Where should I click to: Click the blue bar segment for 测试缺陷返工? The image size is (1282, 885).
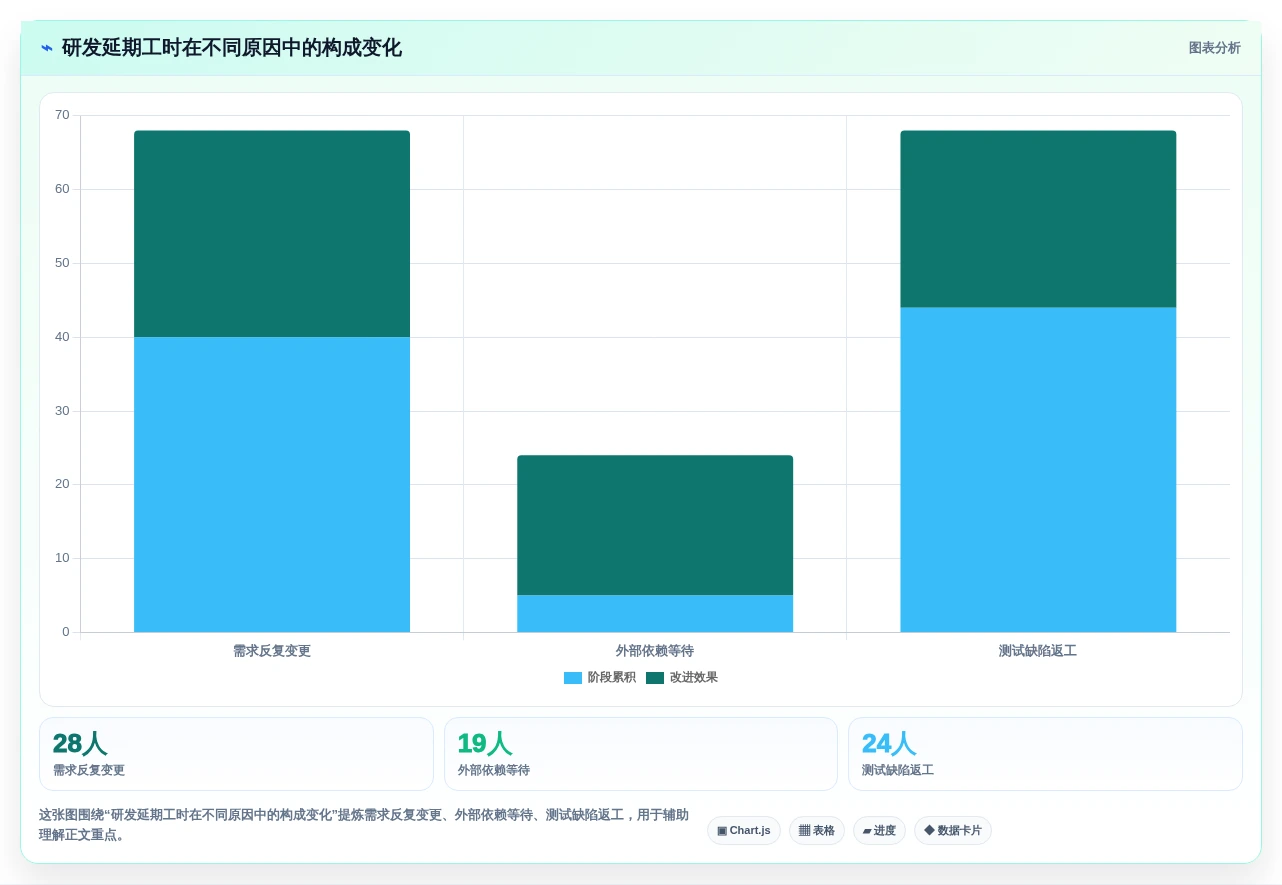(1038, 469)
